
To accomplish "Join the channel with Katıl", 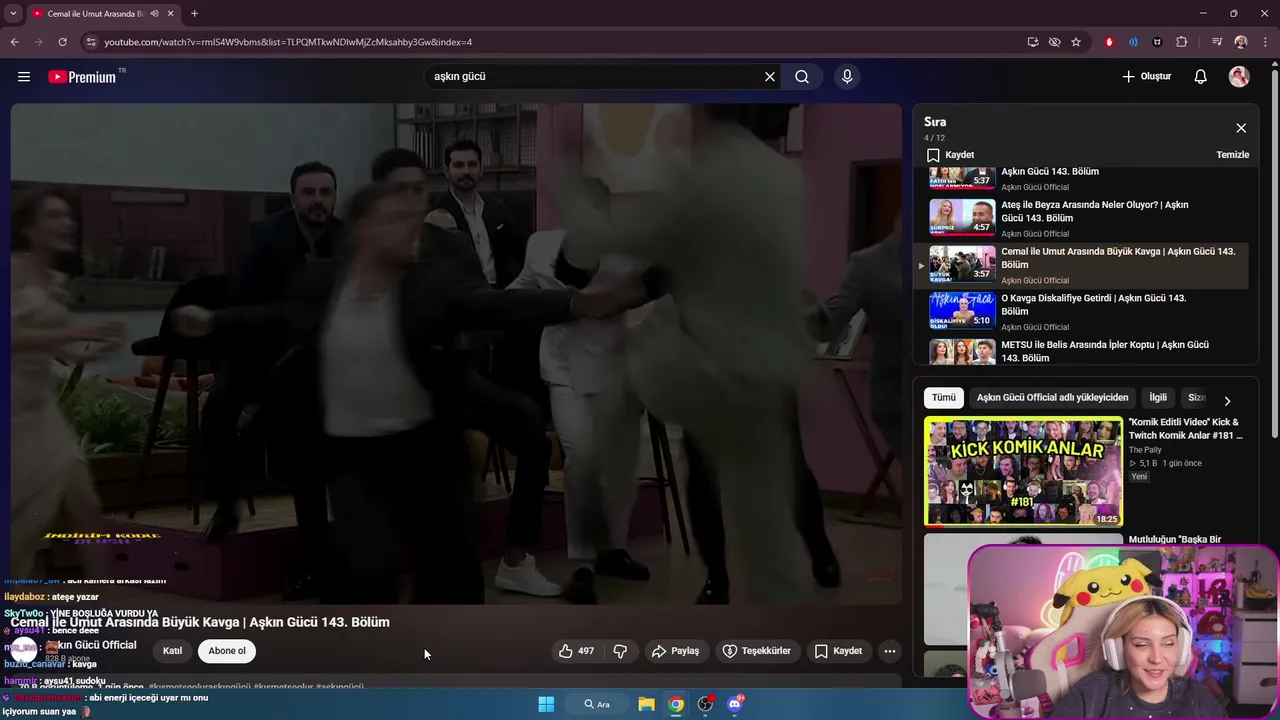I will pos(173,651).
